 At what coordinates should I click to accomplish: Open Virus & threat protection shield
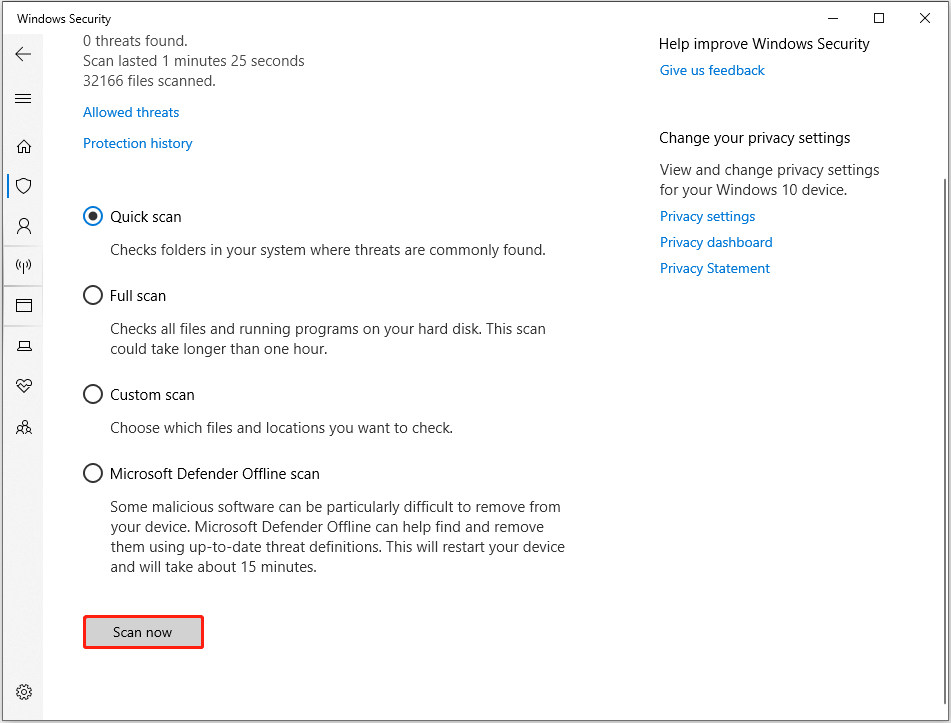tap(24, 186)
